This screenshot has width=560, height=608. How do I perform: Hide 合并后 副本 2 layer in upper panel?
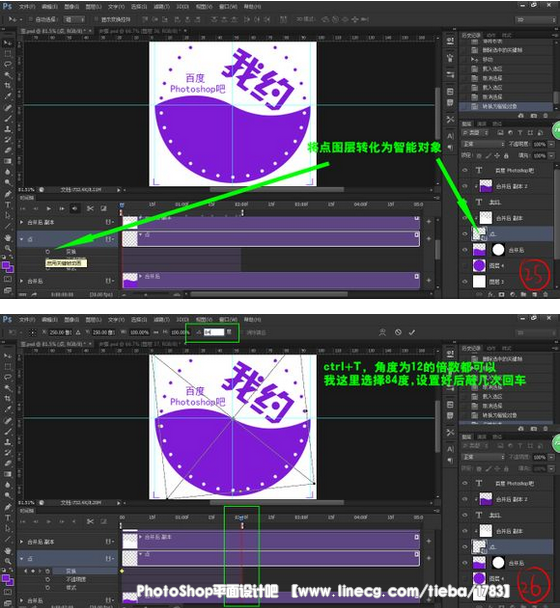(x=465, y=186)
